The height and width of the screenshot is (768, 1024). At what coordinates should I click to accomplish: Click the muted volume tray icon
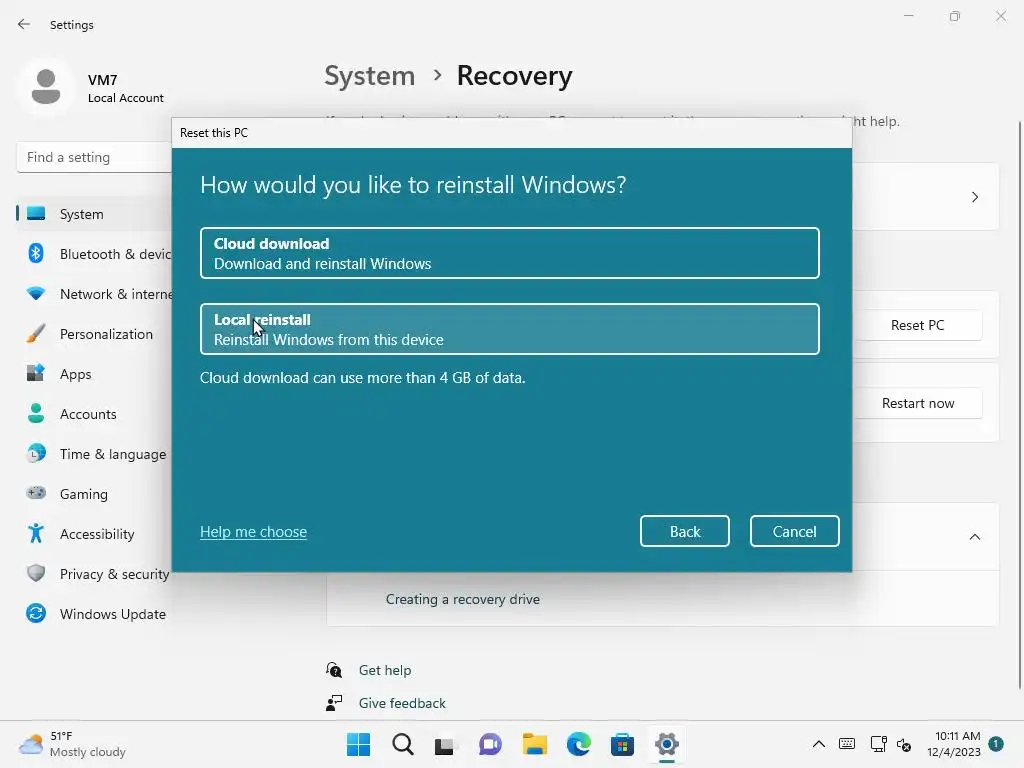click(904, 744)
